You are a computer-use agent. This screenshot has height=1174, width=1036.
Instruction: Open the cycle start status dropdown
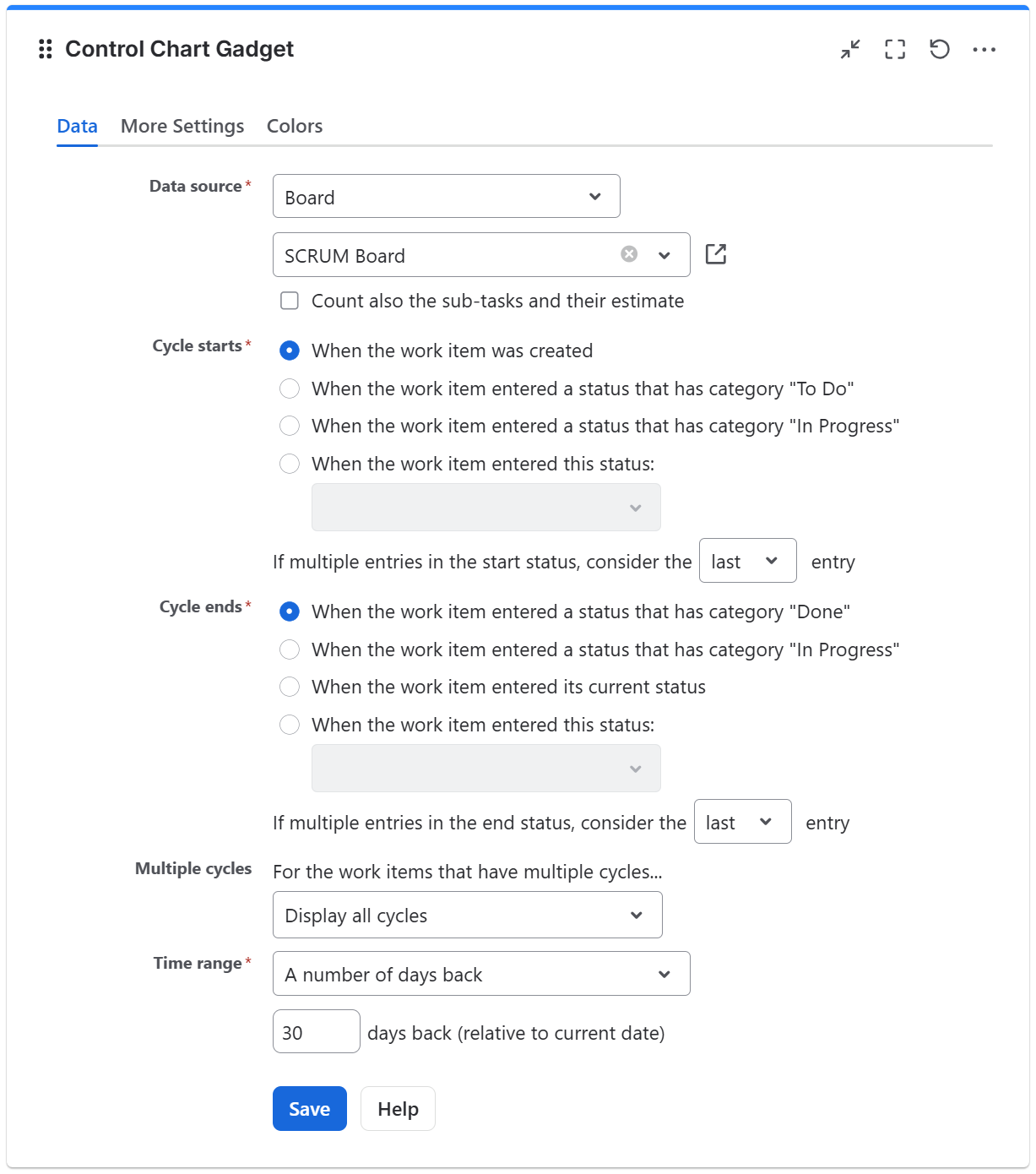pos(486,508)
